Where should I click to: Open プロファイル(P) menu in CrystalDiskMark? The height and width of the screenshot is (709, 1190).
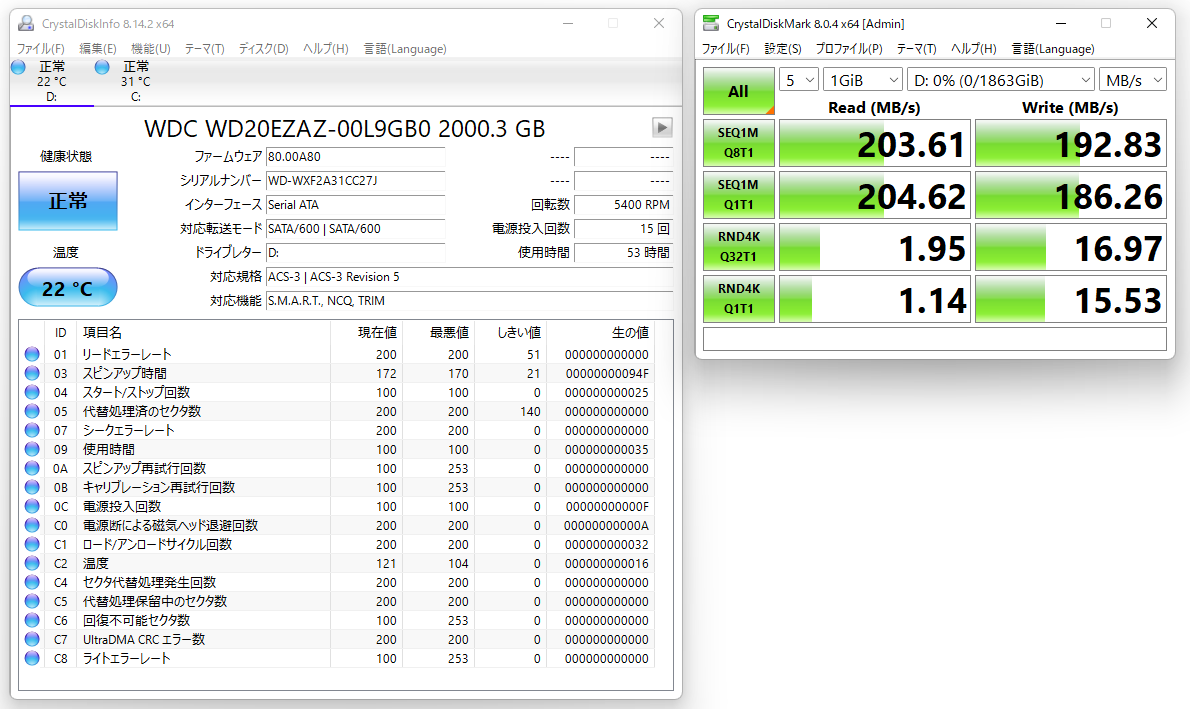click(x=848, y=49)
